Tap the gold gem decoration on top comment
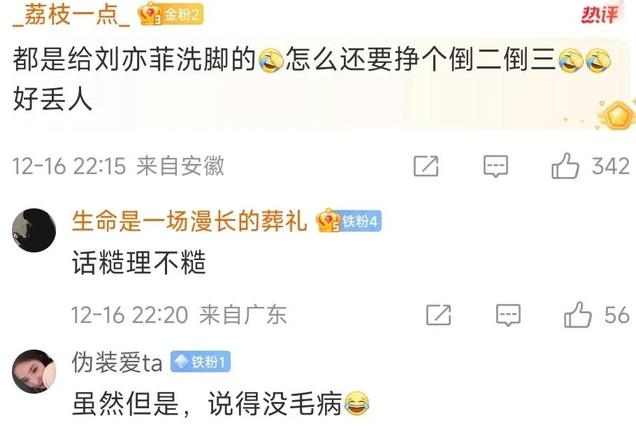 click(619, 116)
